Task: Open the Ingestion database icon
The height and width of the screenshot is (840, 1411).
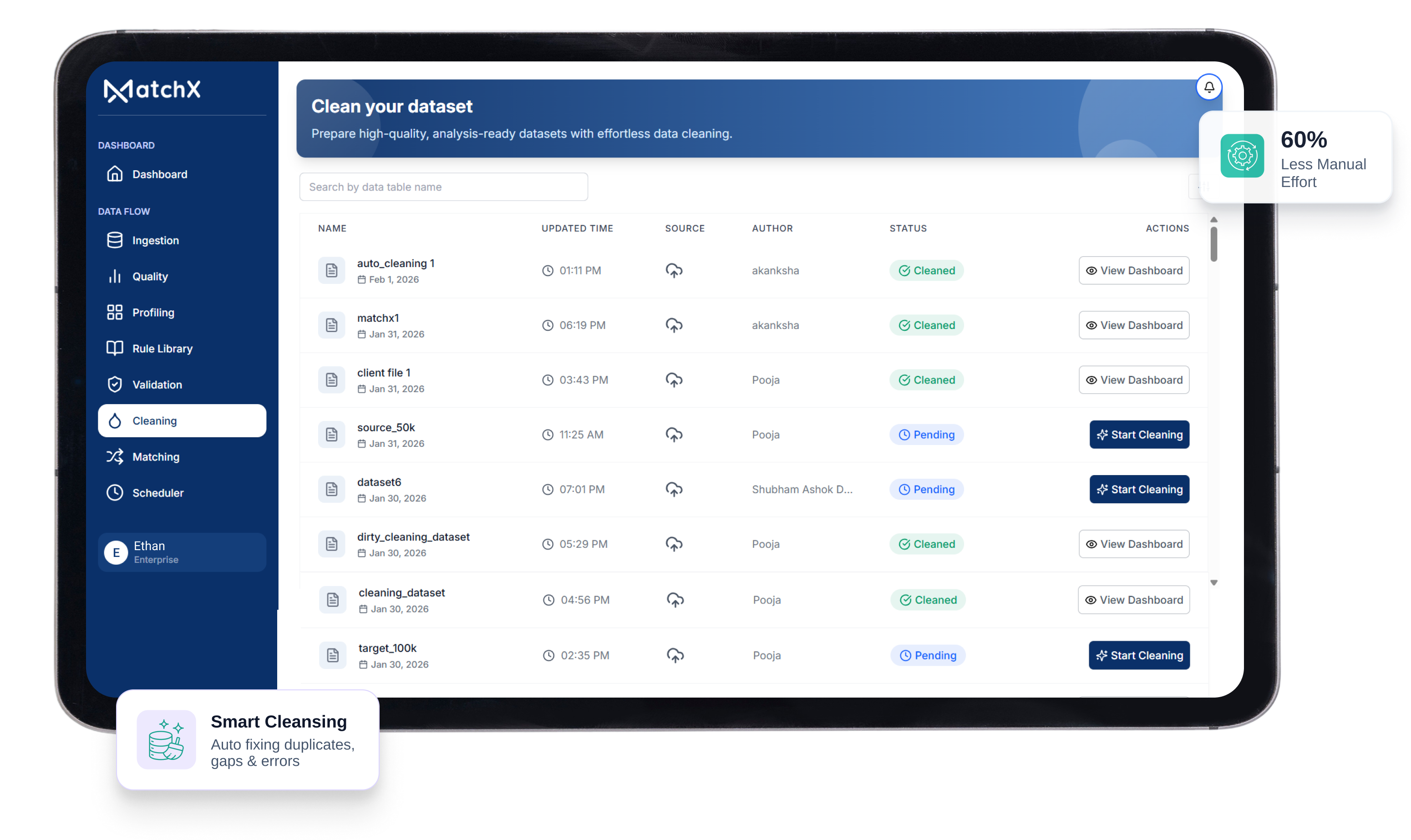Action: pyautogui.click(x=115, y=240)
